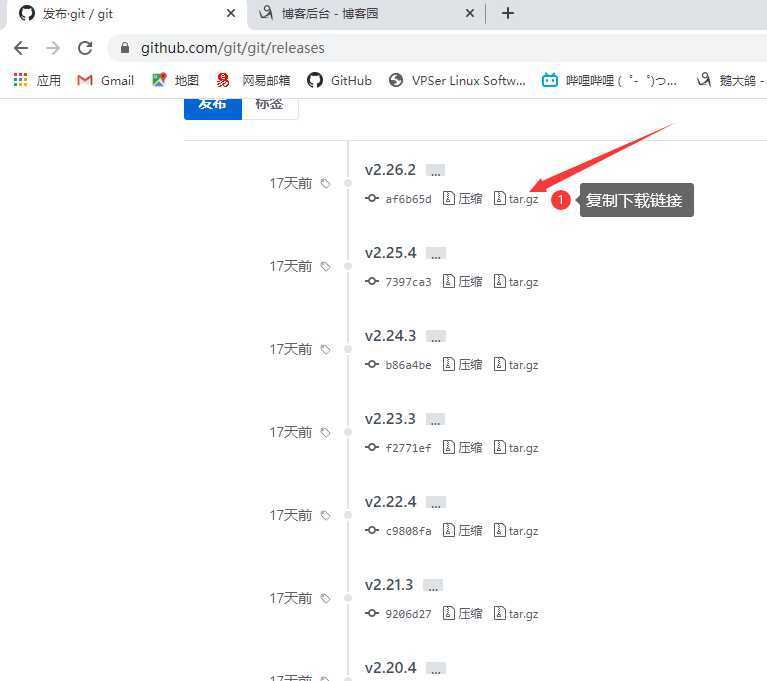Click the tag icon beside v2.24.3 date
This screenshot has height=681, width=767.
click(x=325, y=350)
